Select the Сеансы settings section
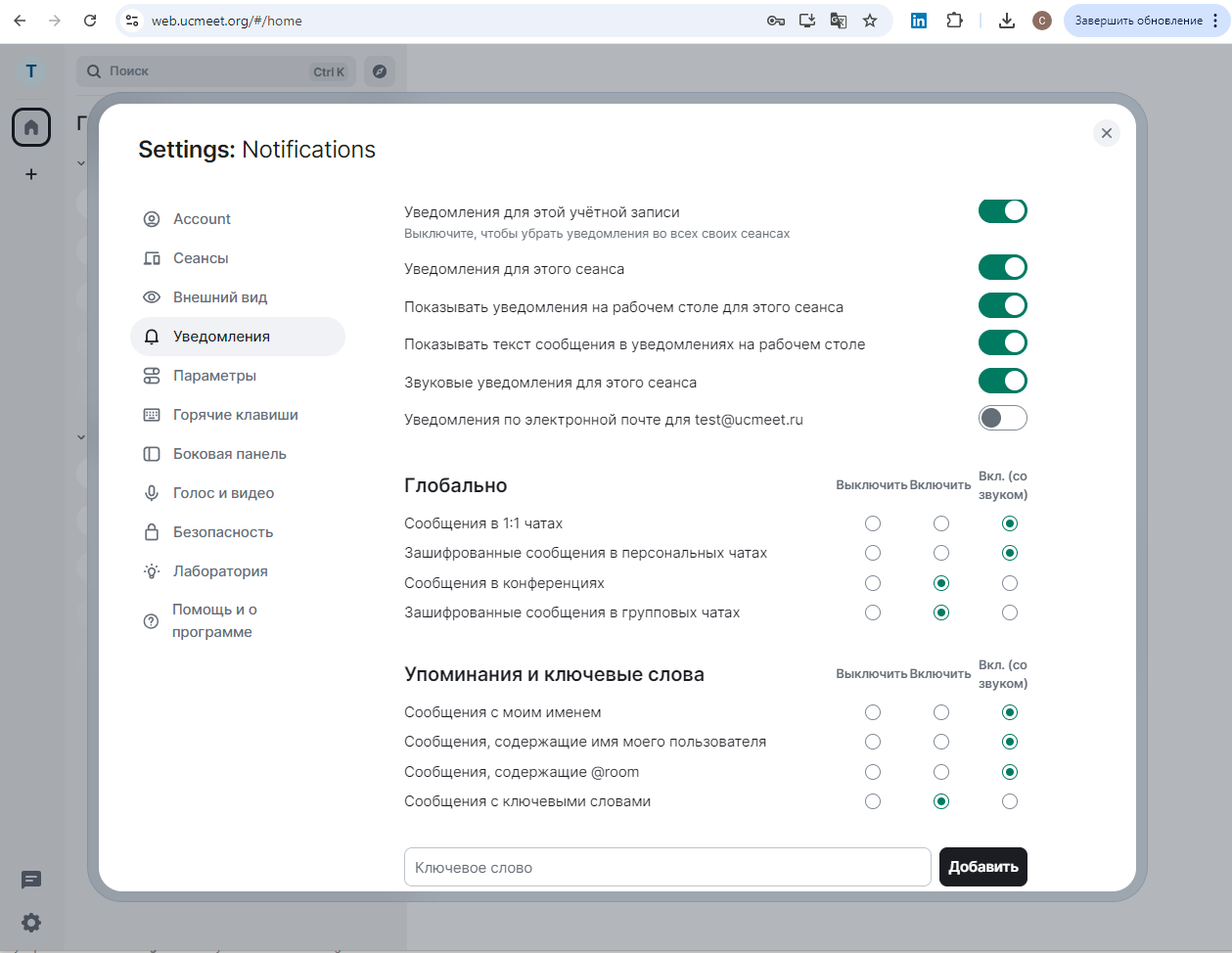This screenshot has height=953, width=1232. coord(202,257)
